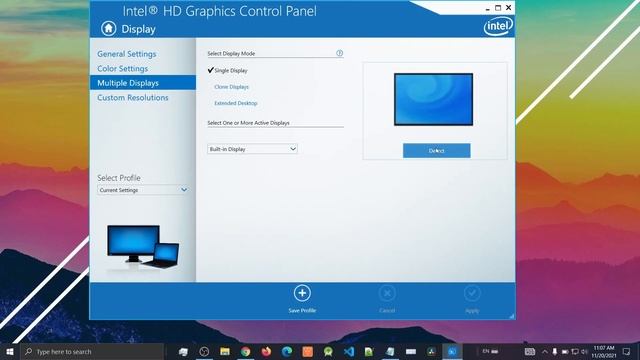Viewport: 640px width, 360px height.
Task: Switch to Multiple Displays section
Action: pyautogui.click(x=143, y=83)
